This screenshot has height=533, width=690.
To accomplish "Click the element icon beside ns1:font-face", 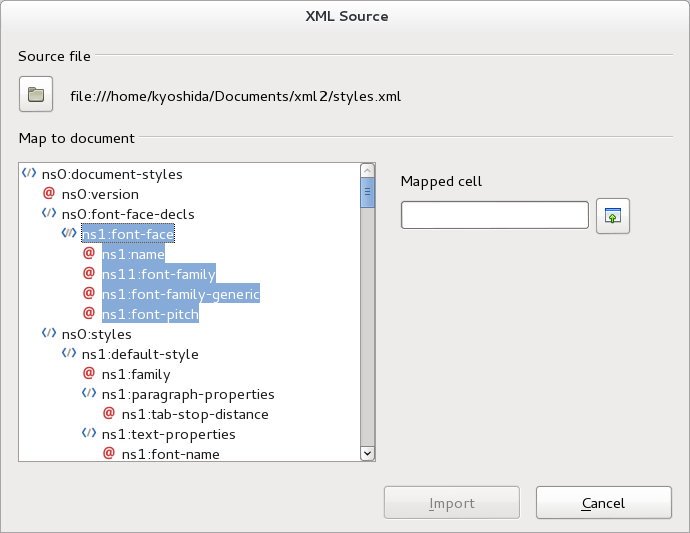I will click(x=68, y=234).
